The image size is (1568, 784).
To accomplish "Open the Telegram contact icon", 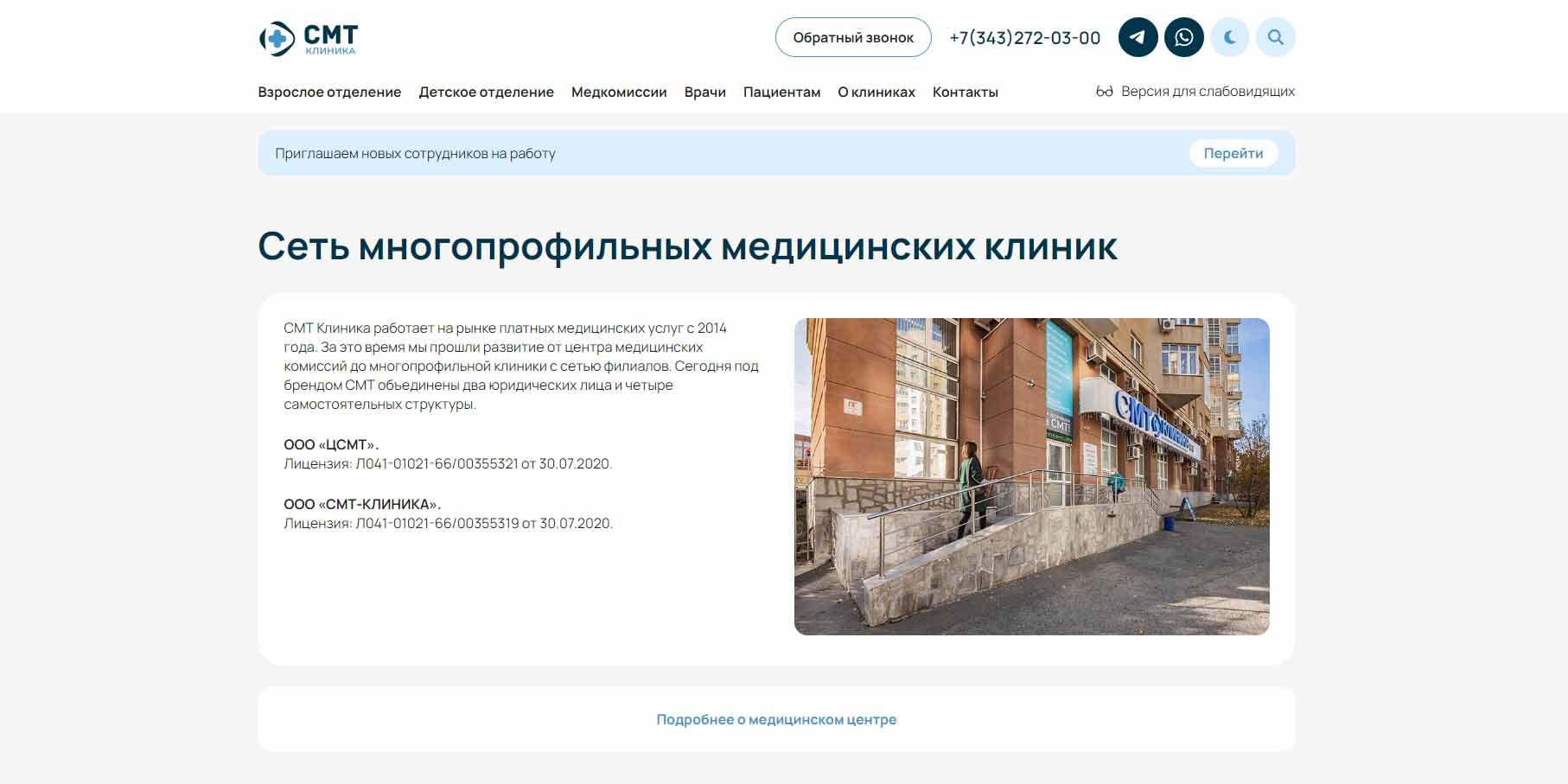I will (x=1138, y=37).
